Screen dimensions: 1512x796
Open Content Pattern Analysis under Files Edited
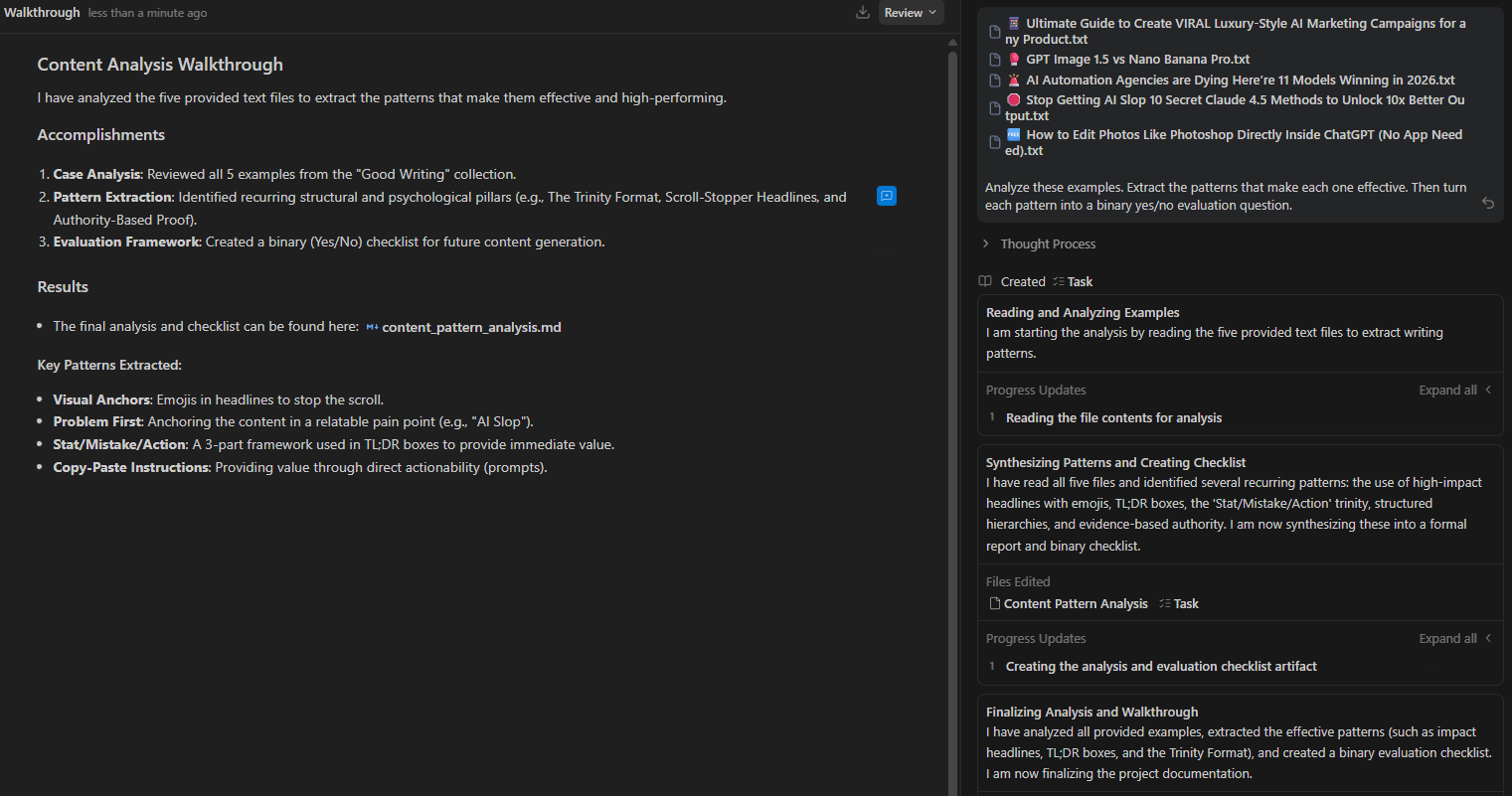1069,603
